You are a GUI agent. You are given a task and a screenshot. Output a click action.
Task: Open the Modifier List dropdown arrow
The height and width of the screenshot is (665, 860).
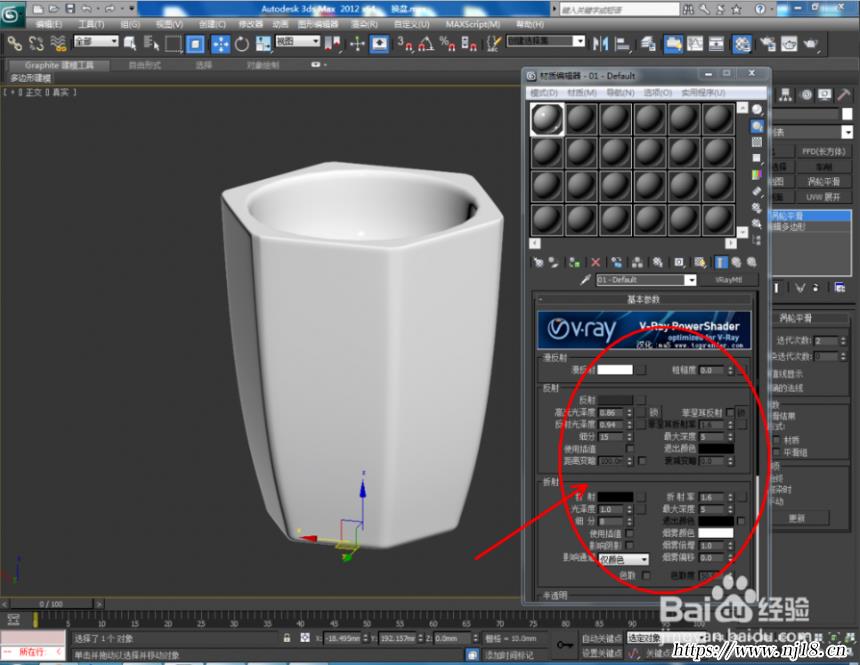(x=847, y=132)
